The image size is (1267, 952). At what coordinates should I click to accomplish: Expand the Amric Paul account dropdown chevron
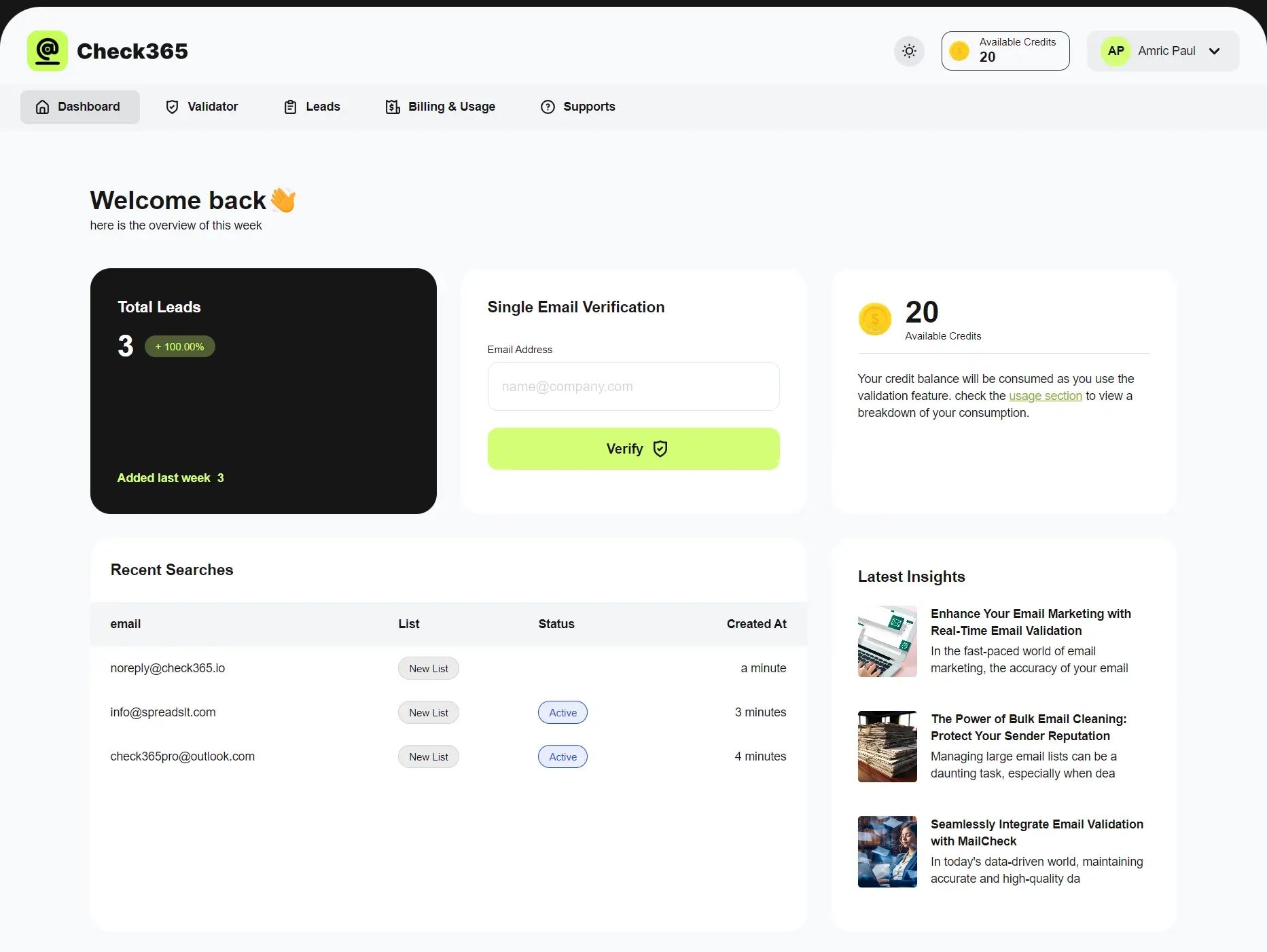(x=1215, y=51)
